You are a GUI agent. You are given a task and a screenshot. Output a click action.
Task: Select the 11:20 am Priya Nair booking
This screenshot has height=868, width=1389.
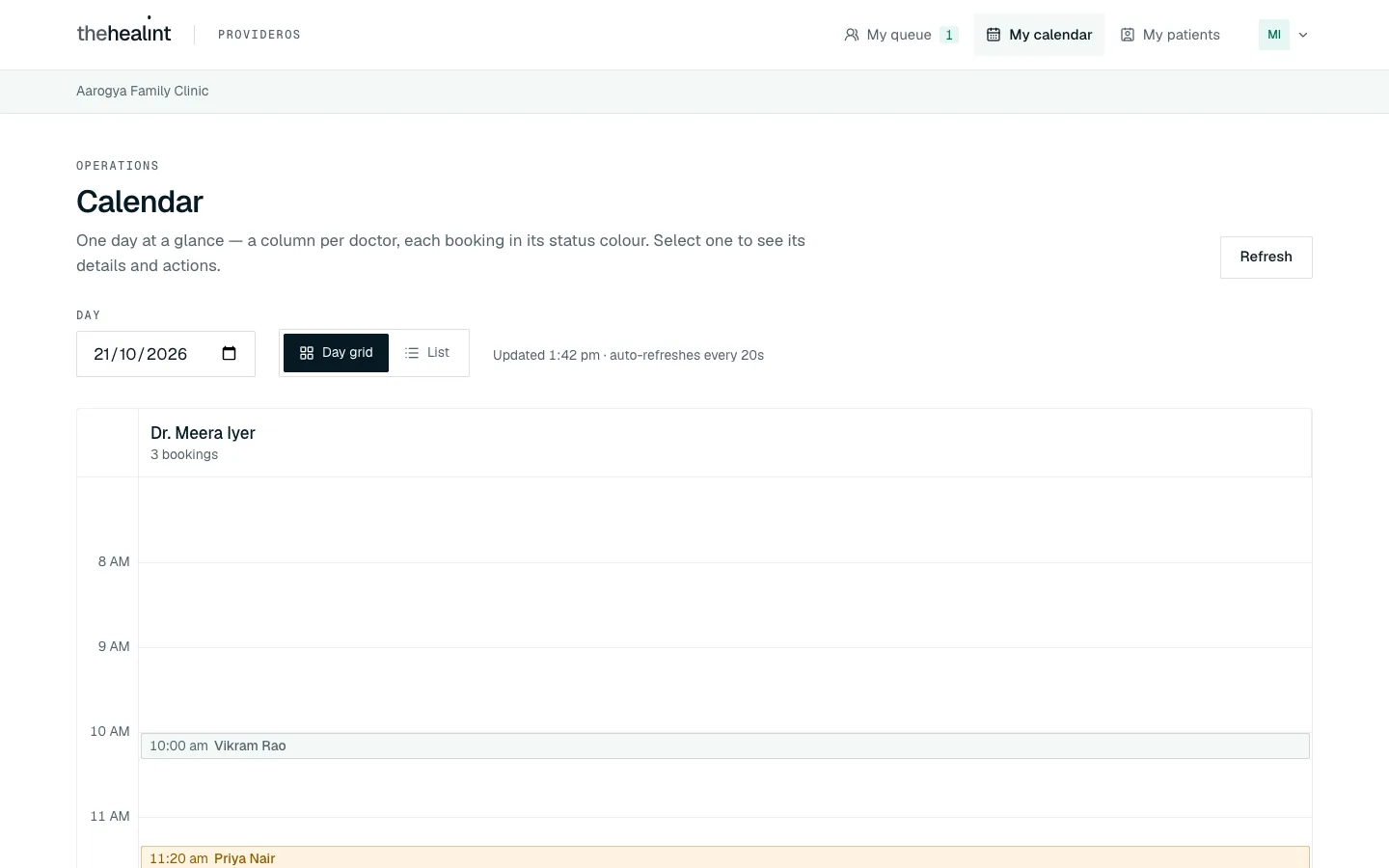(x=725, y=857)
